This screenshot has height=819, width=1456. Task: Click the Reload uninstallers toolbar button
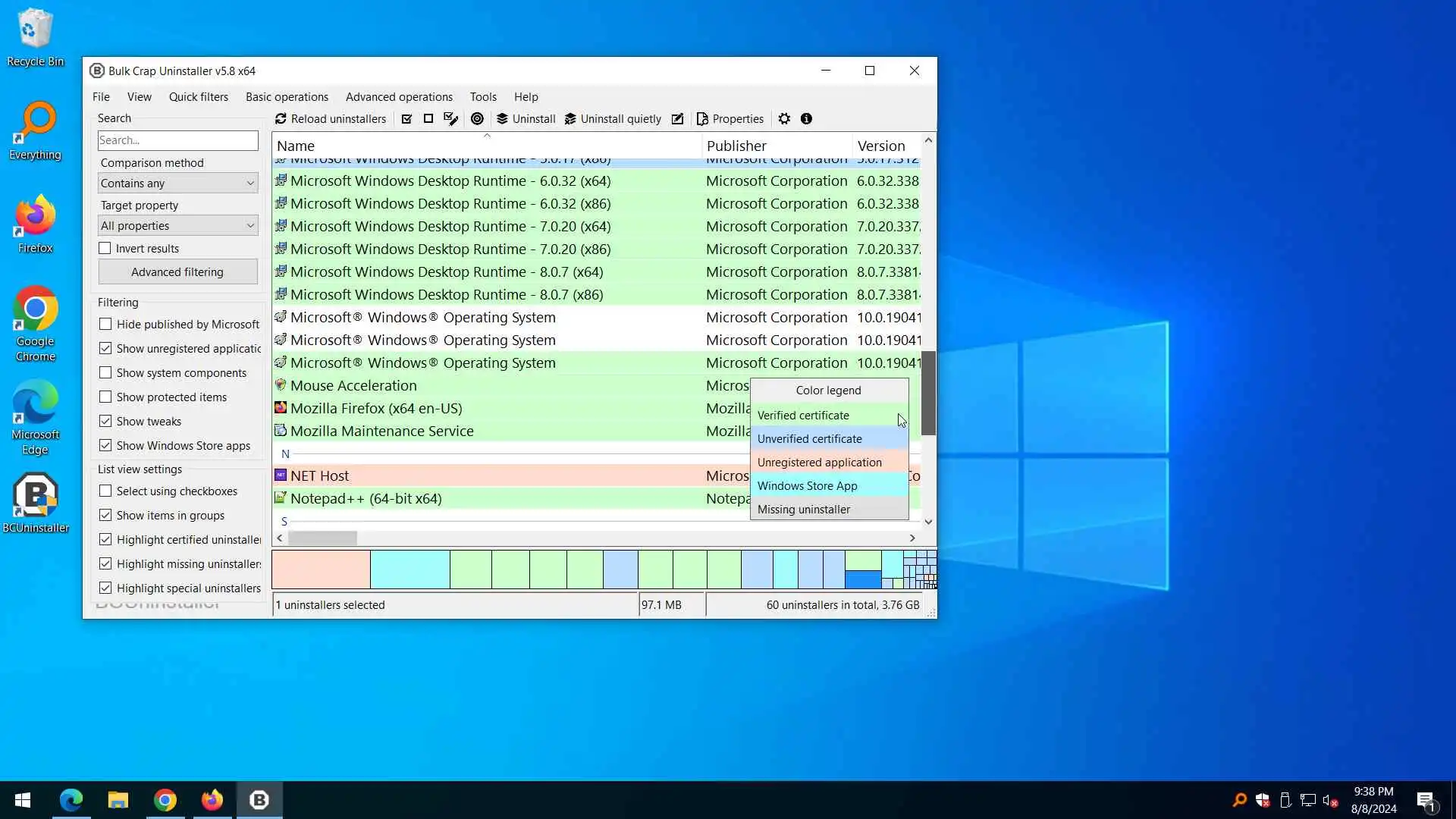331,119
